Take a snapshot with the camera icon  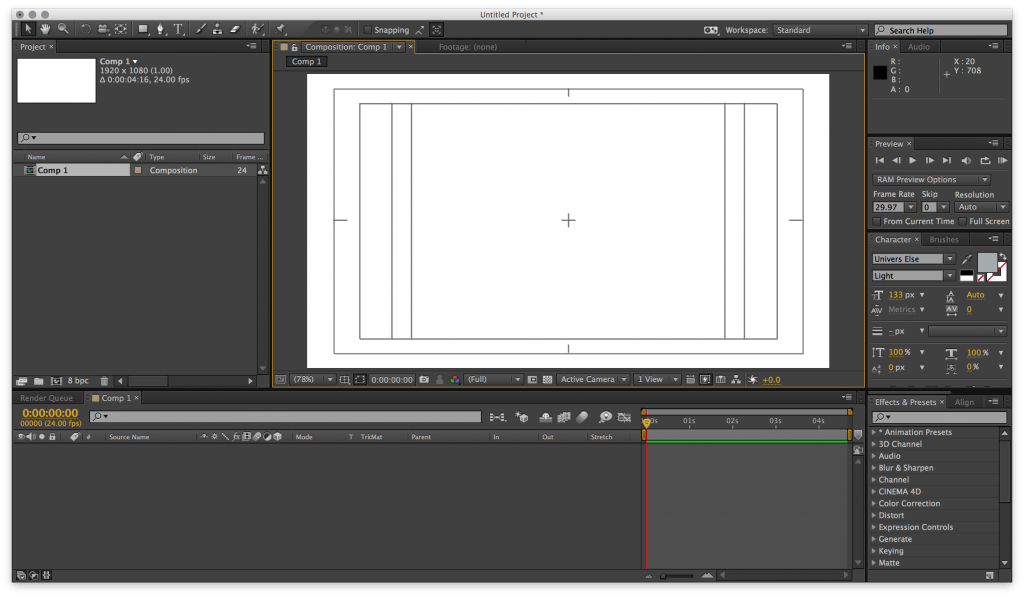point(424,379)
